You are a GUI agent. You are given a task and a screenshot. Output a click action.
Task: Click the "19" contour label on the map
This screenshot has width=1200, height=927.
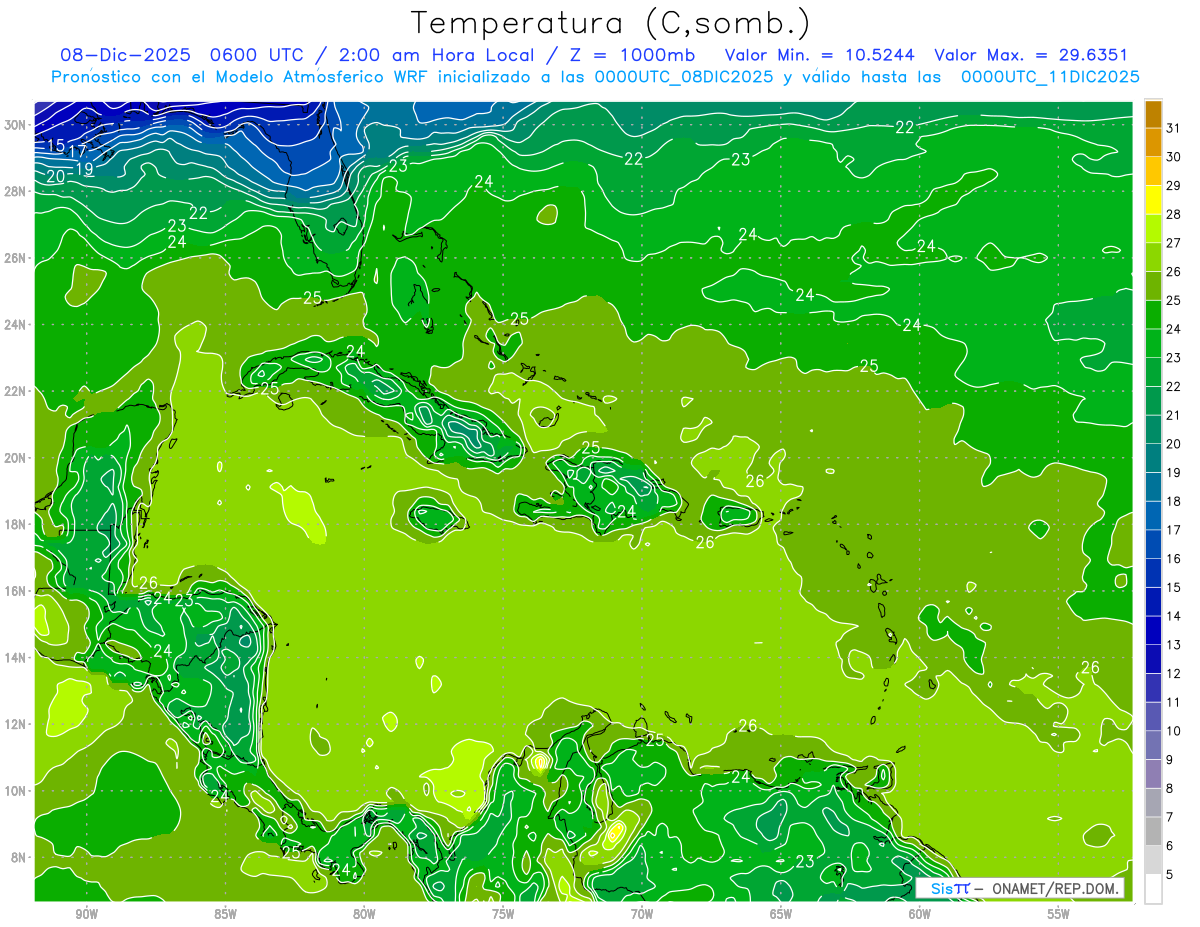tap(85, 169)
